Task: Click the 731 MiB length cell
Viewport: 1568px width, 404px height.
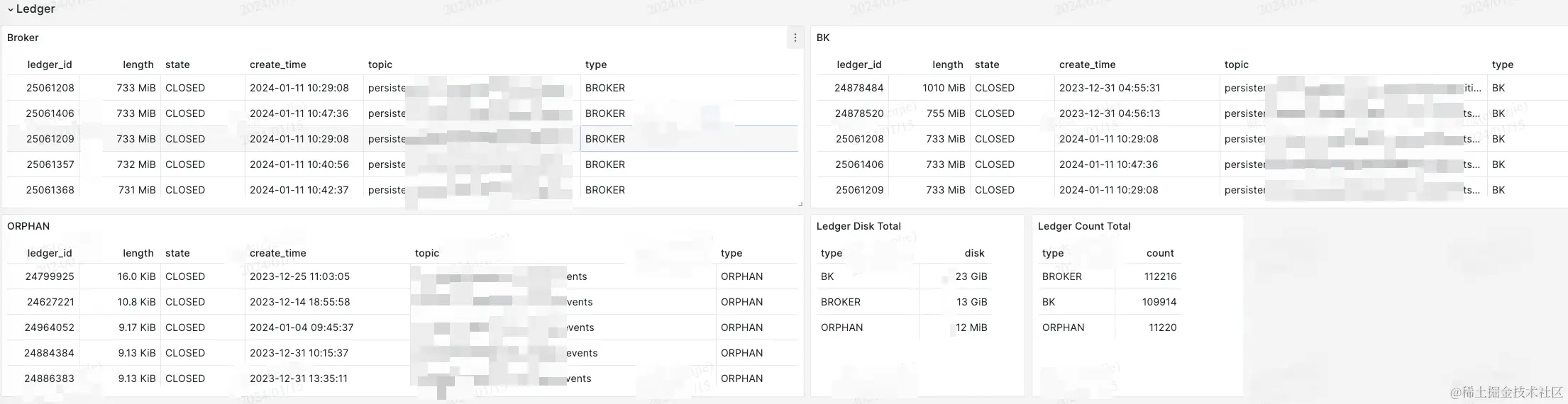Action: tap(137, 190)
